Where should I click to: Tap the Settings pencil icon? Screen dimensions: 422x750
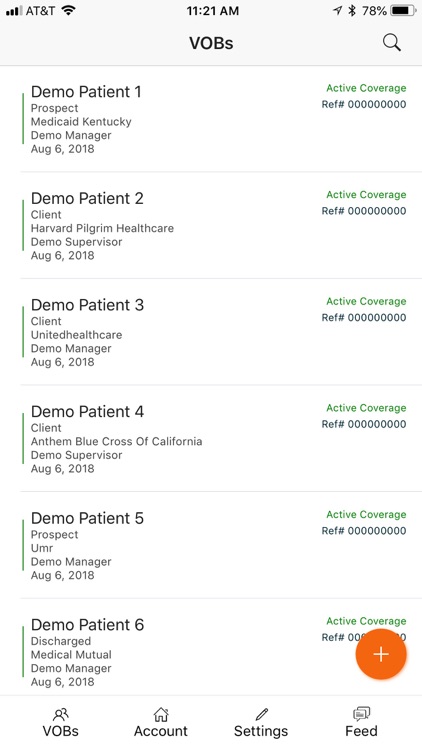(262, 715)
